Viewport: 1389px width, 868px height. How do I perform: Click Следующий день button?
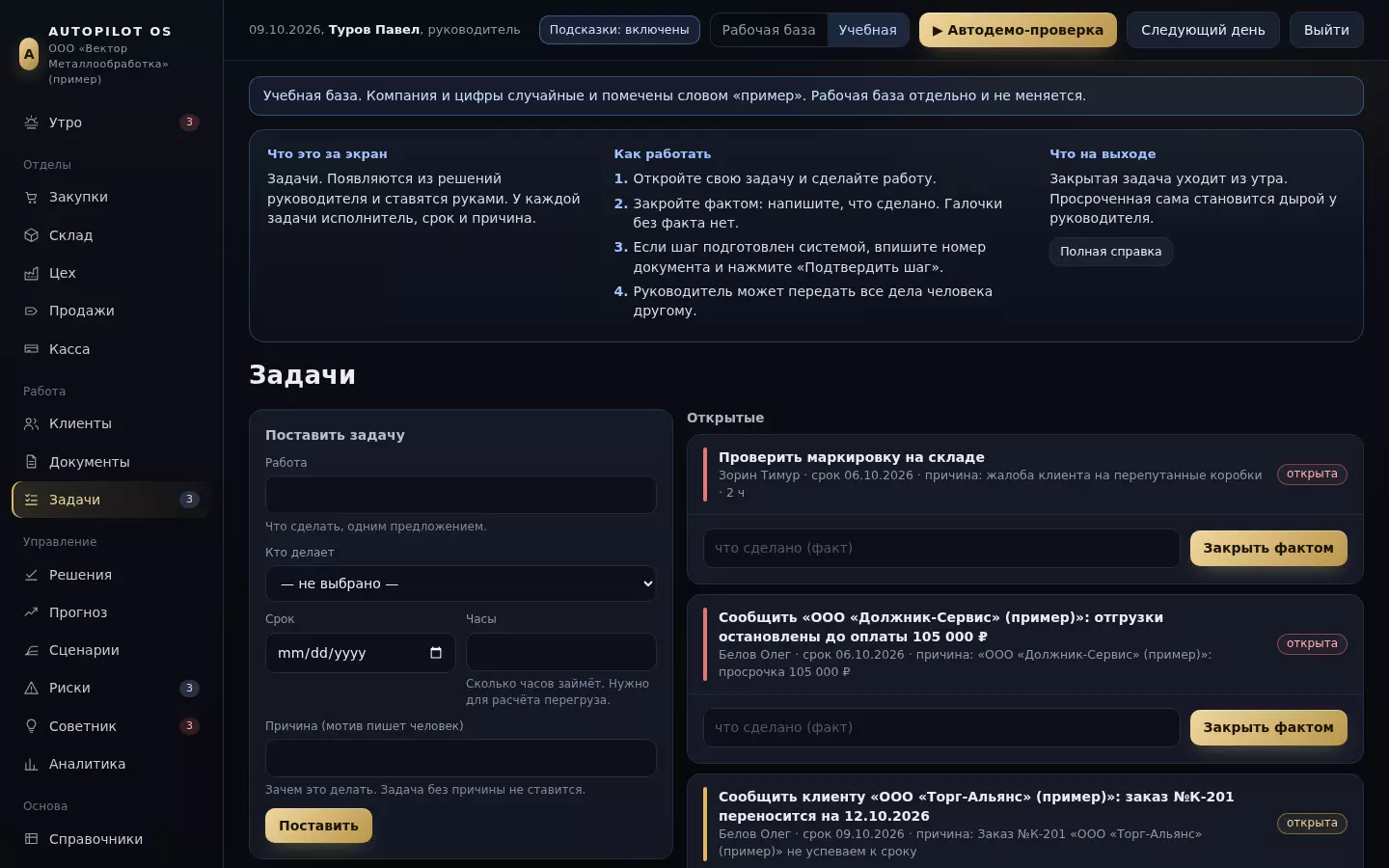(x=1203, y=30)
